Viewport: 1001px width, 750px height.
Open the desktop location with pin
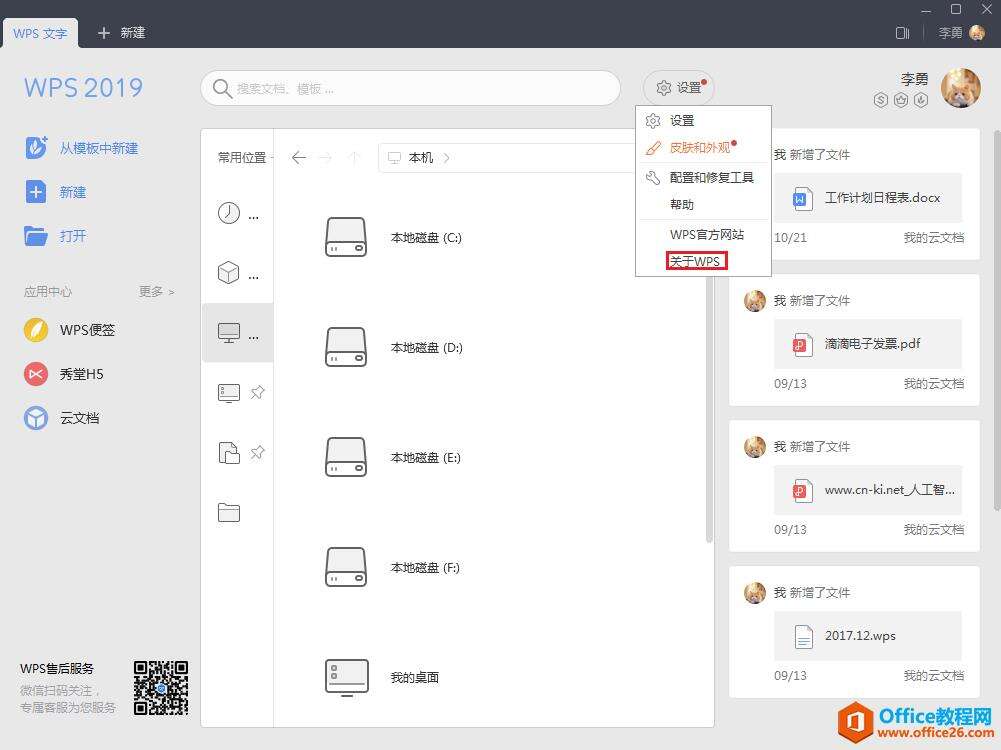[229, 393]
